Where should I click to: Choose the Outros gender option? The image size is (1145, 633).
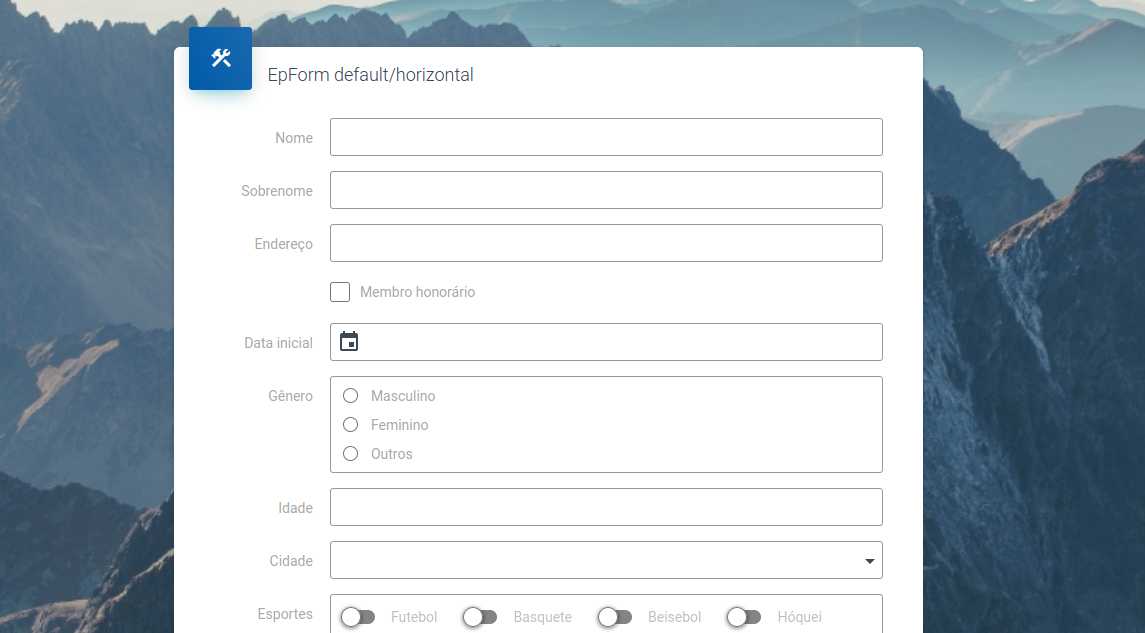tap(351, 454)
